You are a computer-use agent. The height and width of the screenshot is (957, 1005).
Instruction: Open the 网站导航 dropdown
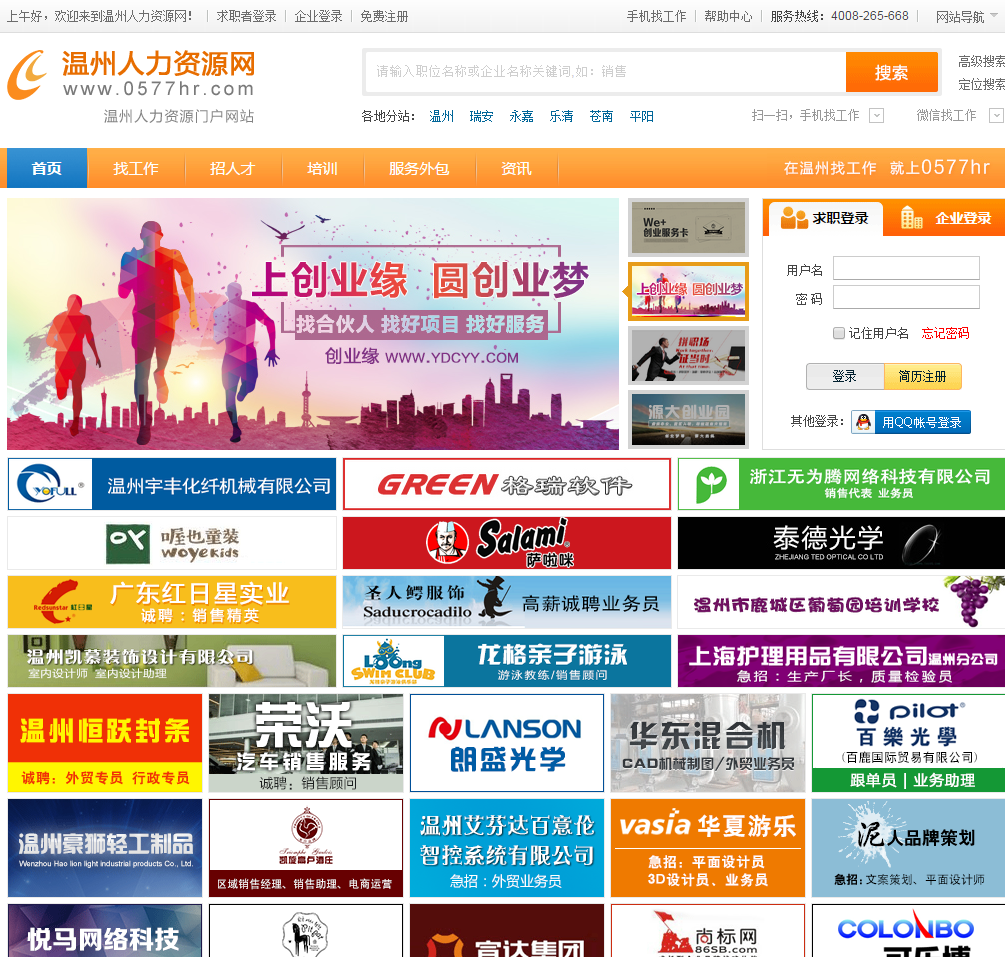967,17
